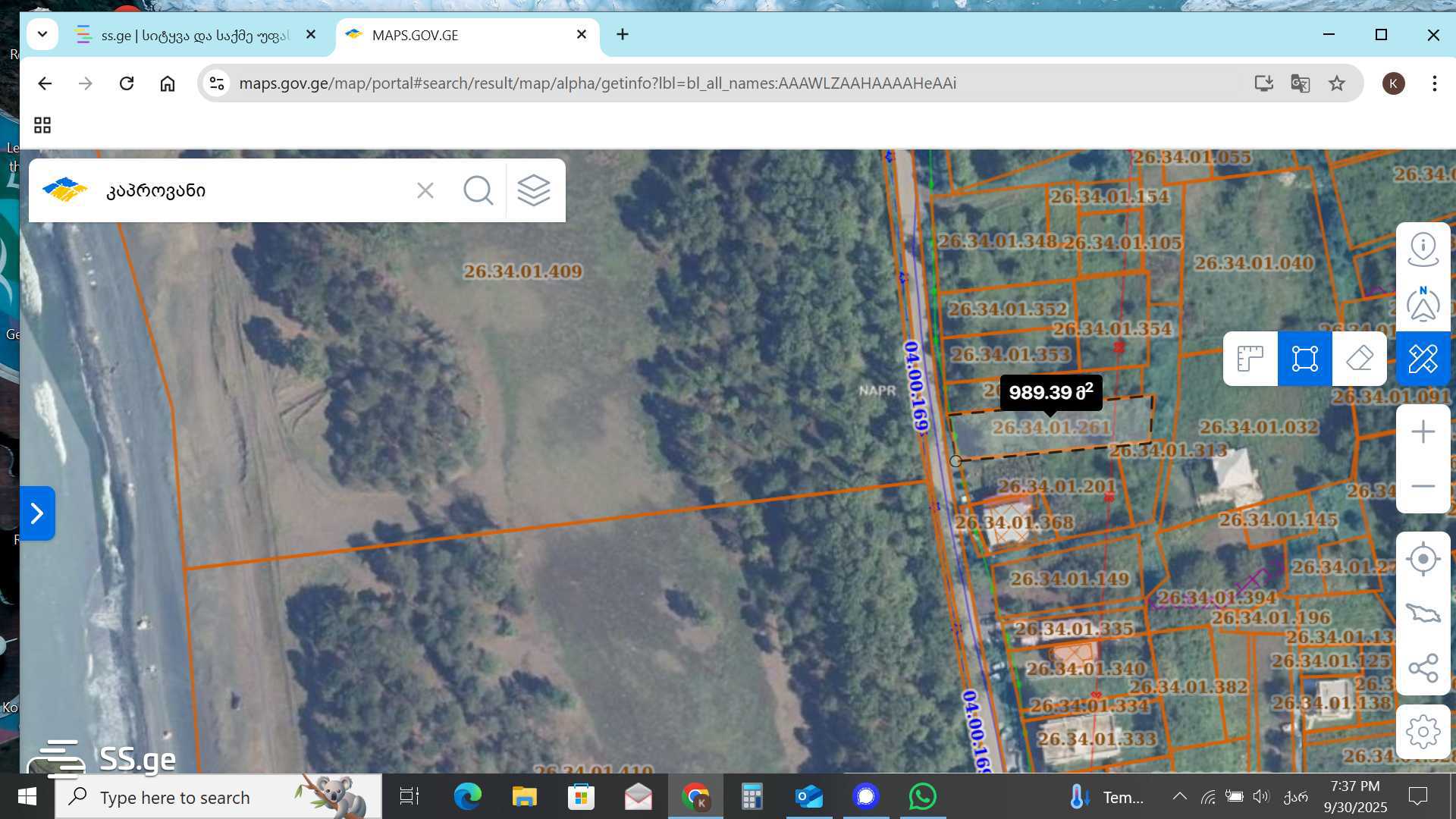Click the locate my position icon
This screenshot has width=1456, height=819.
pos(1423,559)
